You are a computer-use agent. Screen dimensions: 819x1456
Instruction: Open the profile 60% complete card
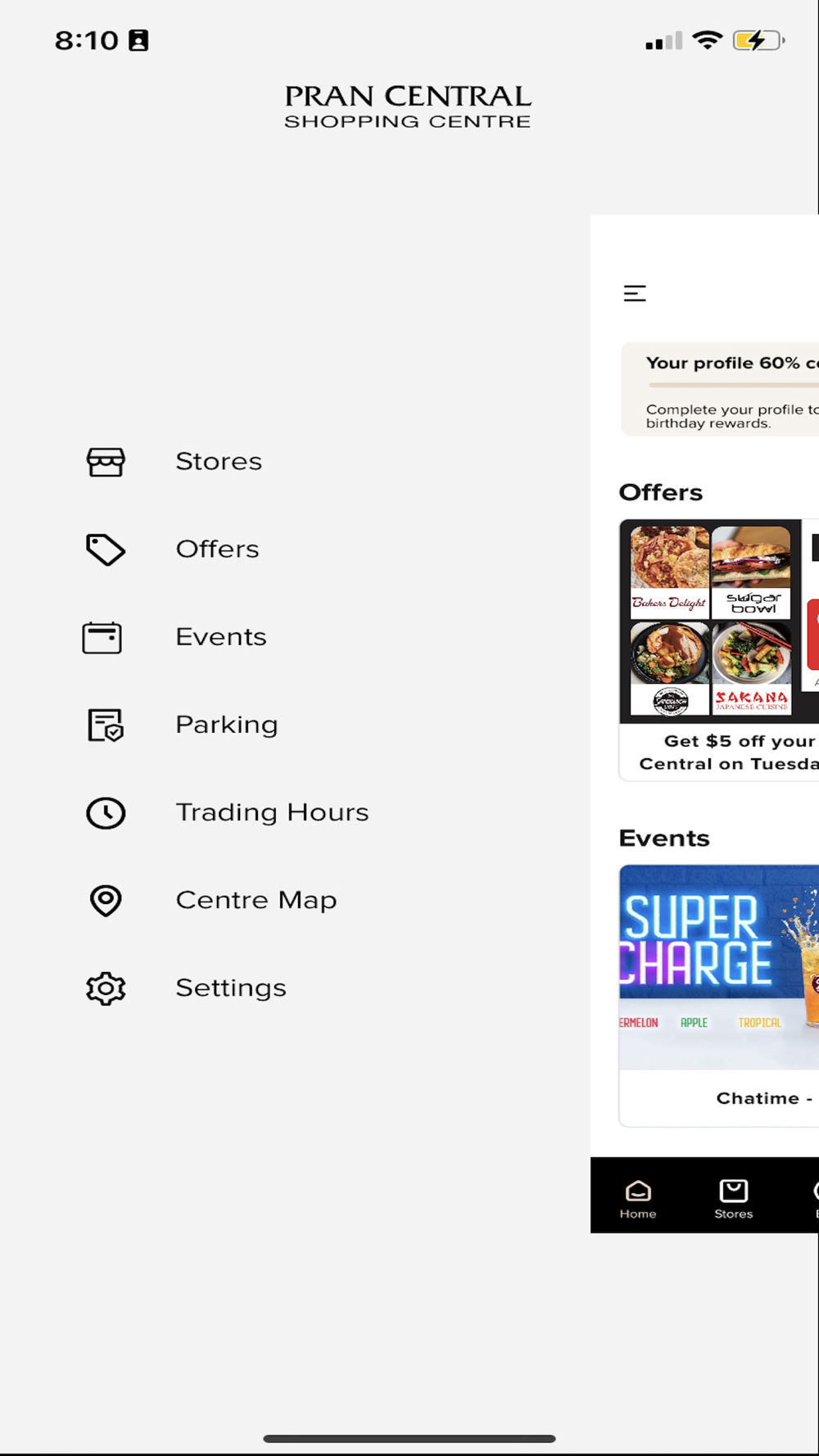pyautogui.click(x=720, y=389)
